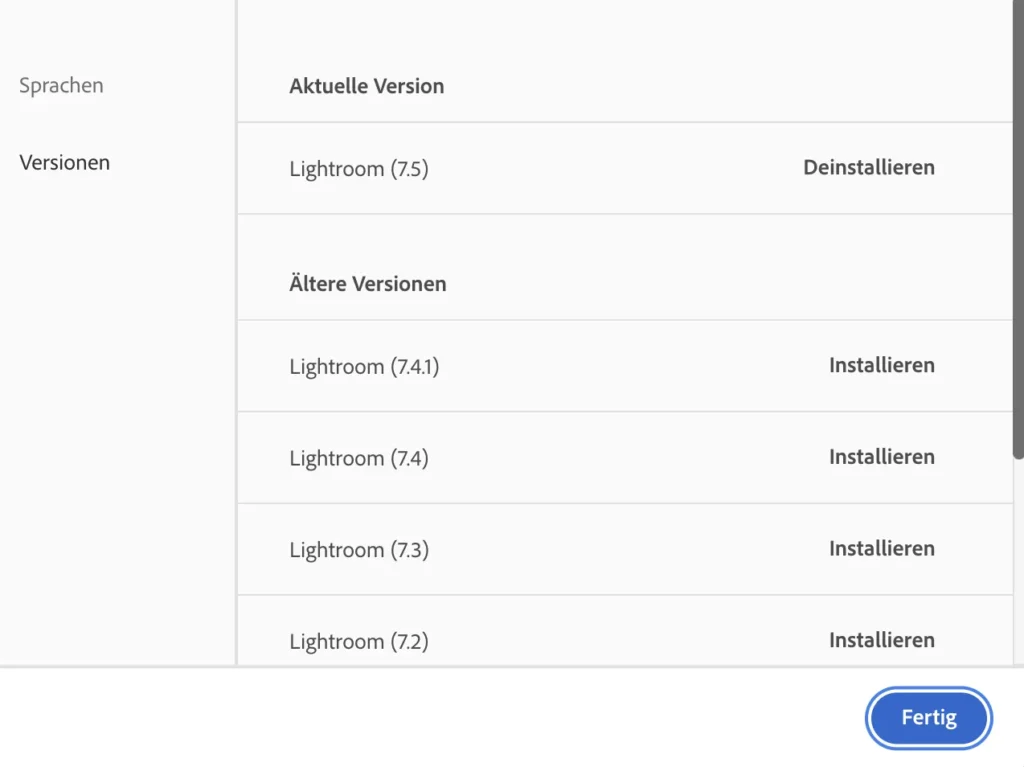Select the Lightroom (7.4) entry label
The image size is (1024, 767).
coord(359,459)
